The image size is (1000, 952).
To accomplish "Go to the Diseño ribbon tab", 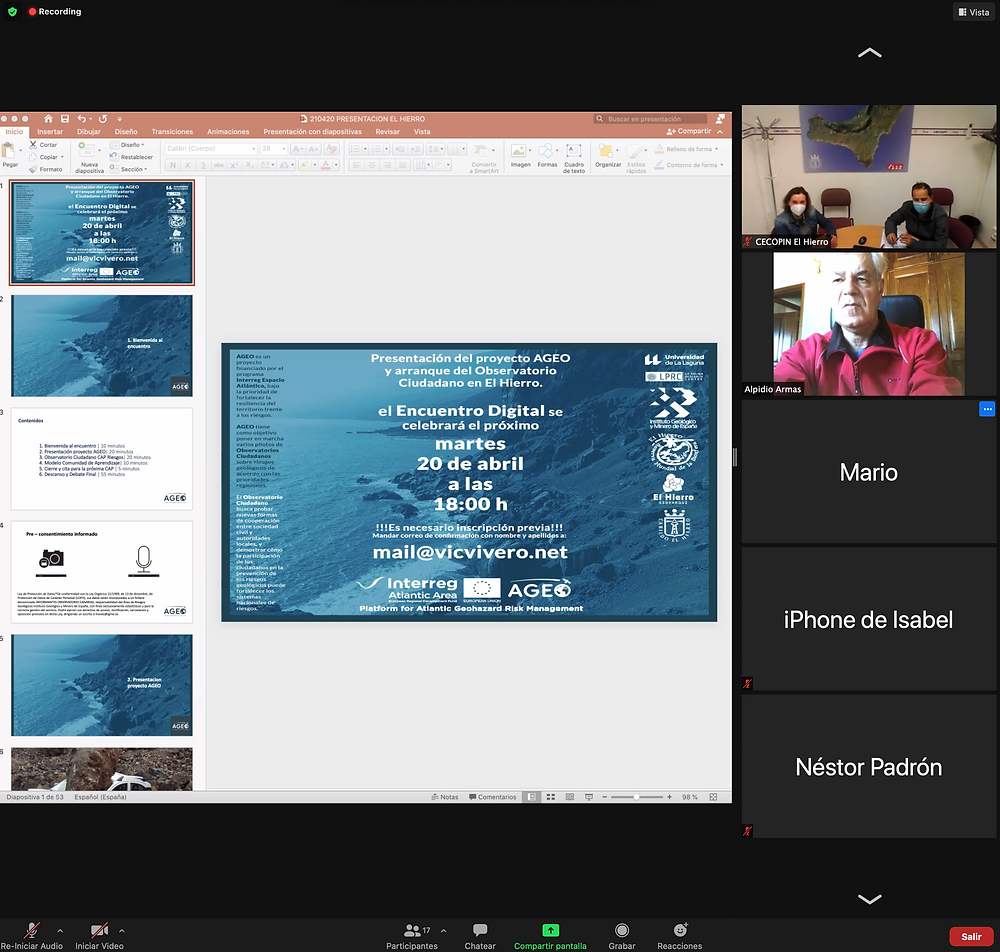I will [x=126, y=131].
